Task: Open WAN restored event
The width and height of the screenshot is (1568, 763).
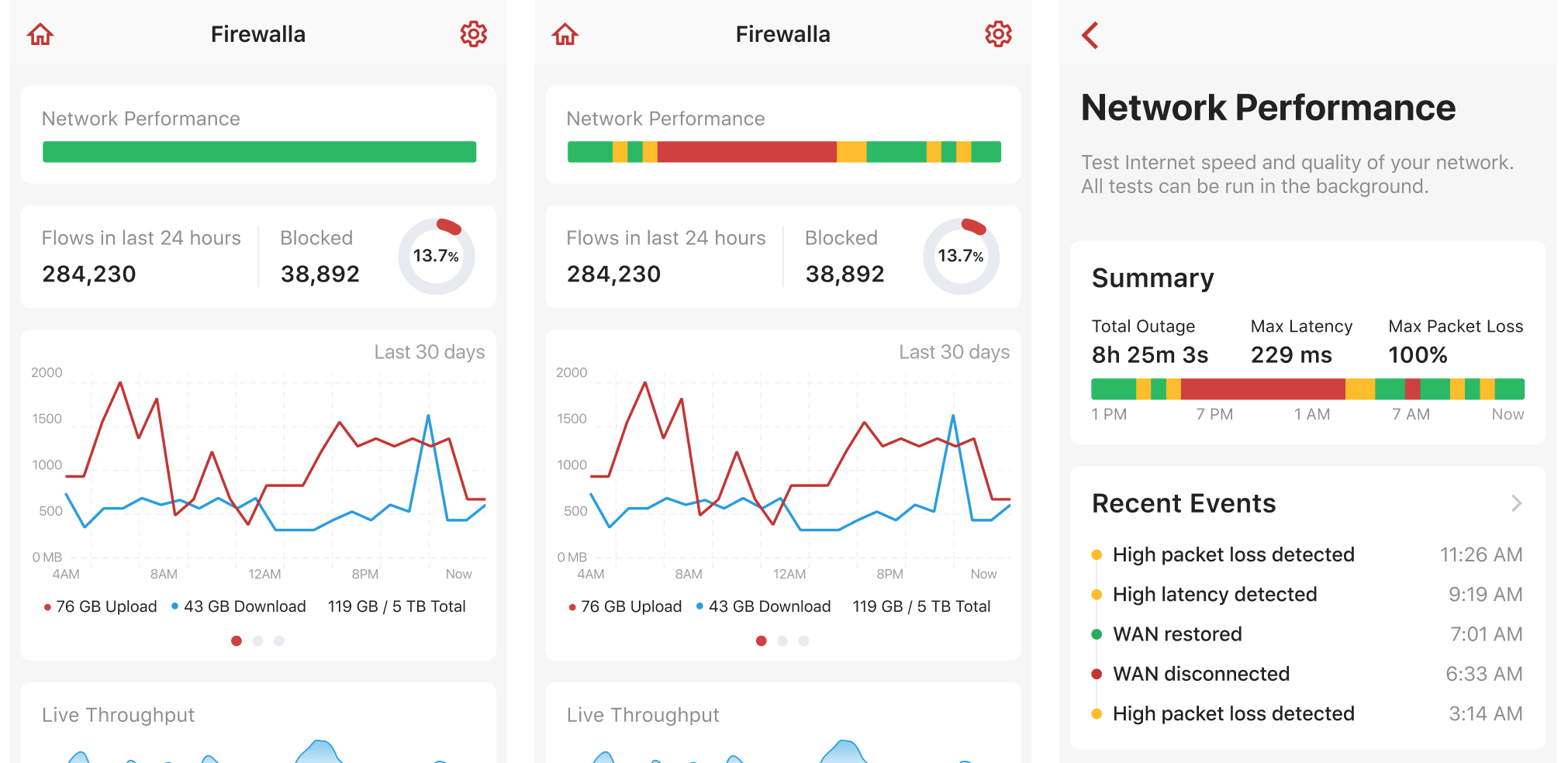Action: (x=1307, y=634)
